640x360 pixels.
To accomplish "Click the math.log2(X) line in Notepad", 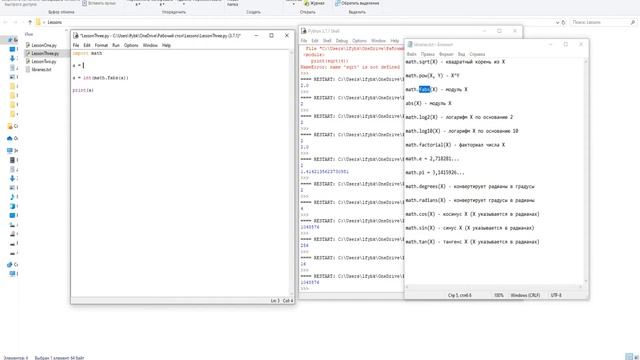I will coord(459,118).
